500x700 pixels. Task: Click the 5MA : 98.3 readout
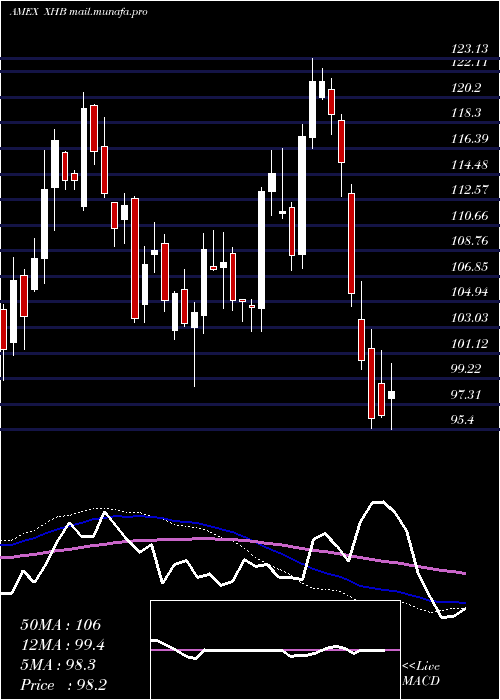click(58, 665)
